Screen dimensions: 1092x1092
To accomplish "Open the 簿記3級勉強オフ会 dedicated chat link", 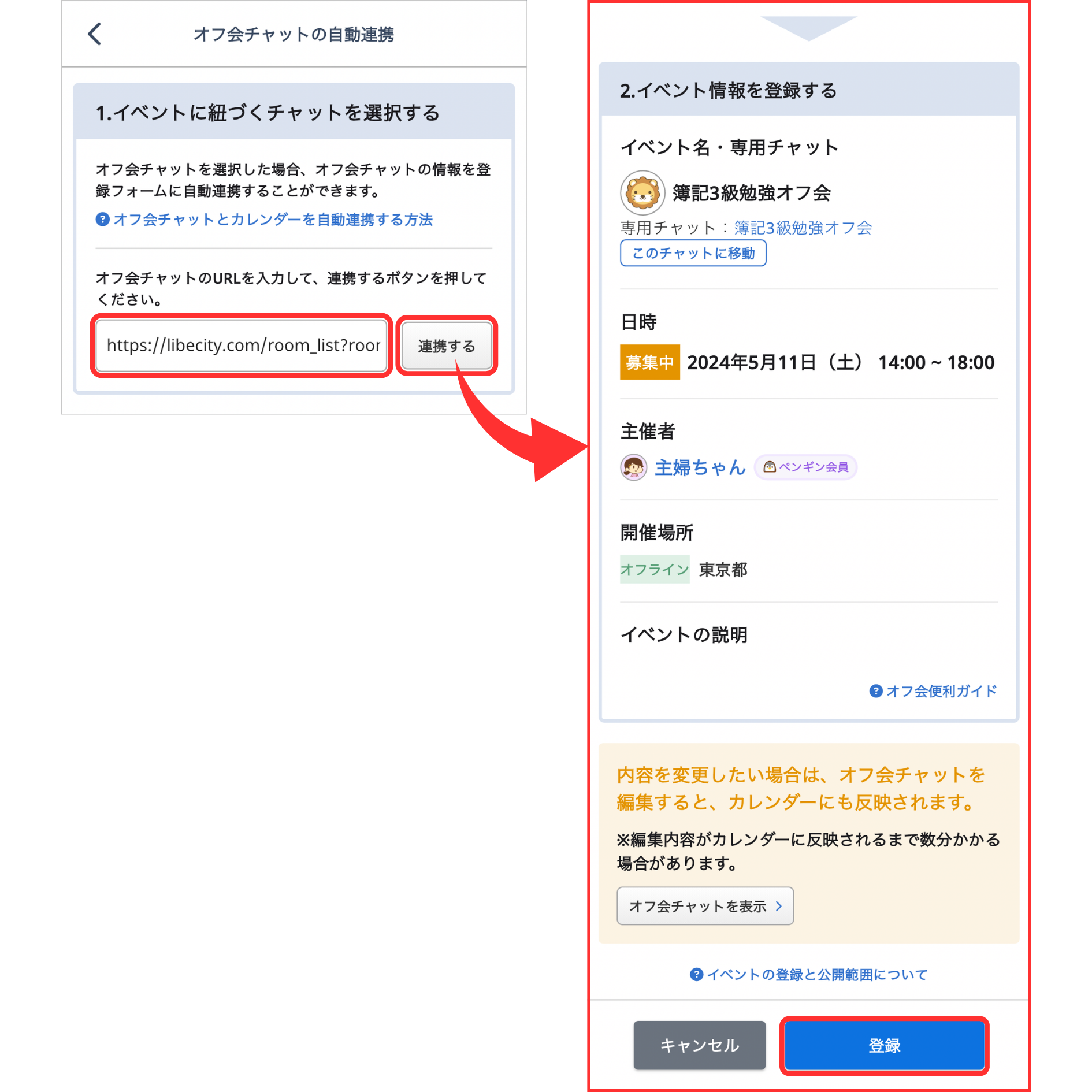I will point(803,228).
